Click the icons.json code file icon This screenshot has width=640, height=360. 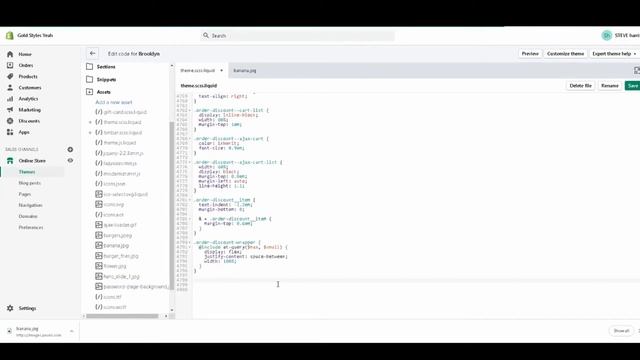99,184
